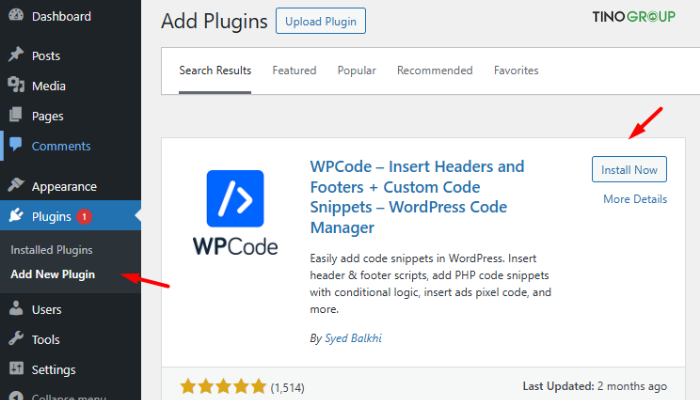Switch to the Featured tab
The image size is (700, 400).
[x=294, y=71]
